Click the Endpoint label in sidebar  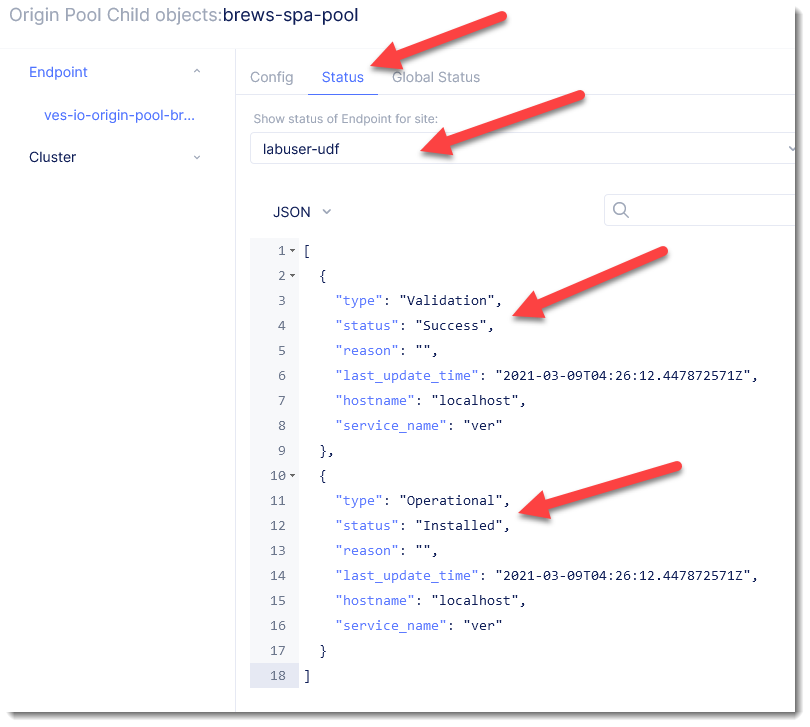[58, 72]
